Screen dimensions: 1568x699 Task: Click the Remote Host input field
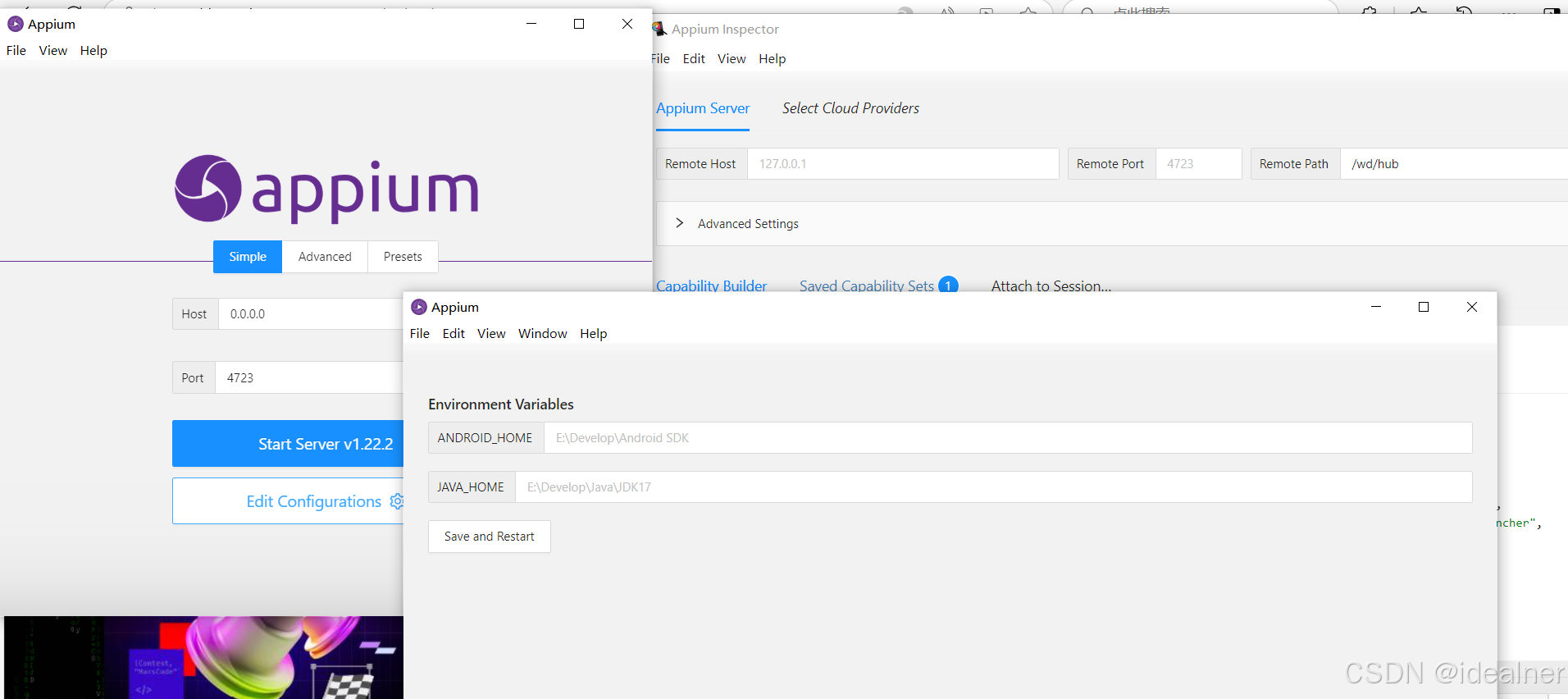tap(903, 164)
